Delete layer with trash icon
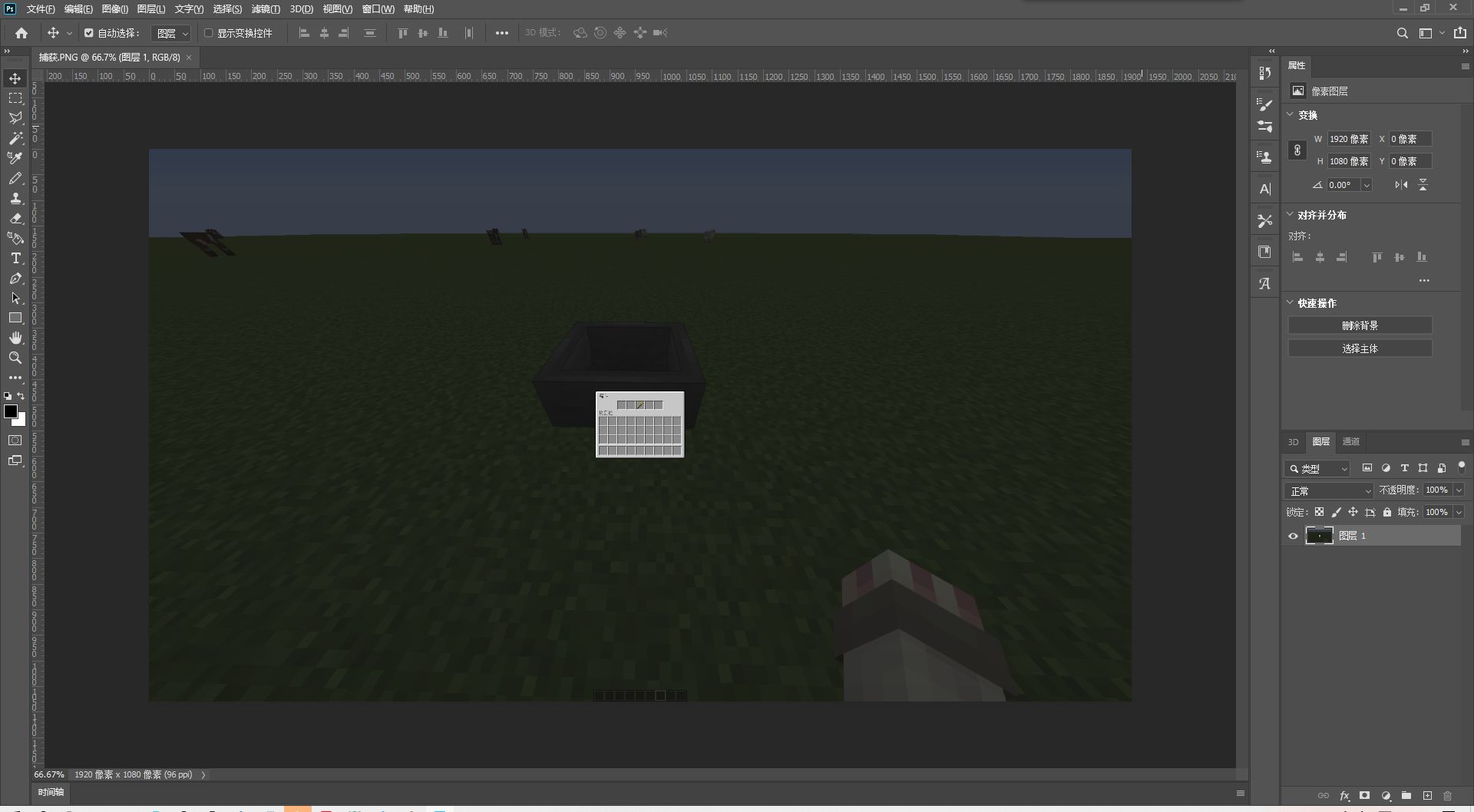Screen dimensions: 1474x812 [1448, 796]
